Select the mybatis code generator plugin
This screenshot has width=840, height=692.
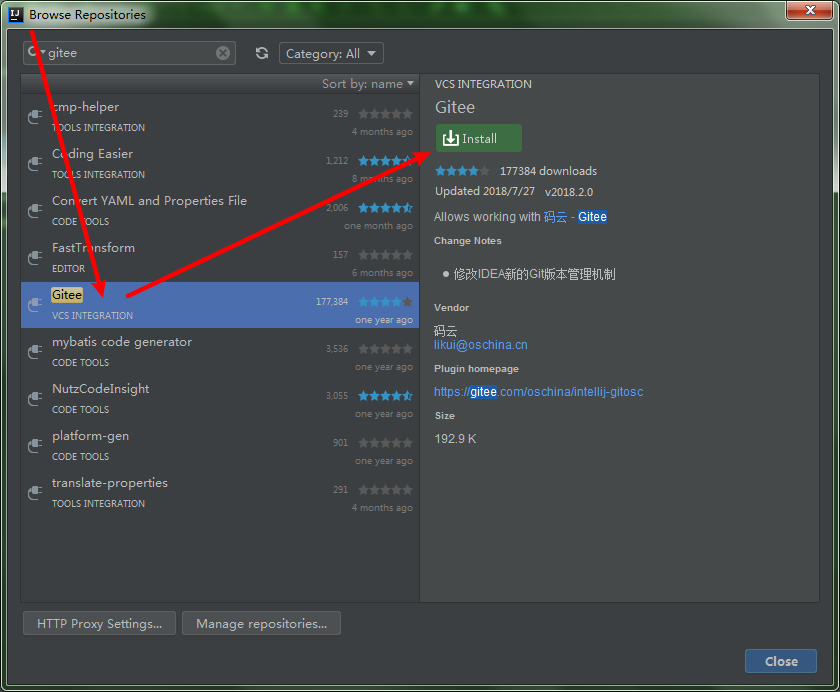(220, 352)
